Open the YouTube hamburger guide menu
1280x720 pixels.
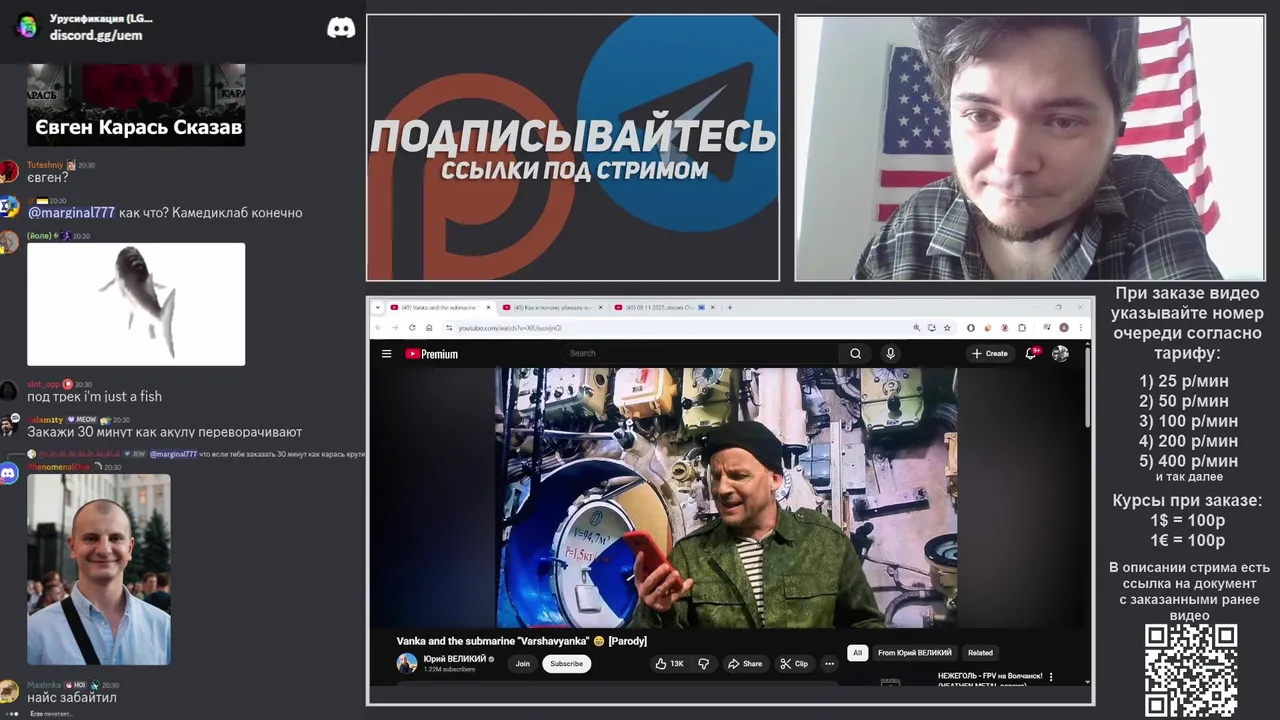coord(386,353)
